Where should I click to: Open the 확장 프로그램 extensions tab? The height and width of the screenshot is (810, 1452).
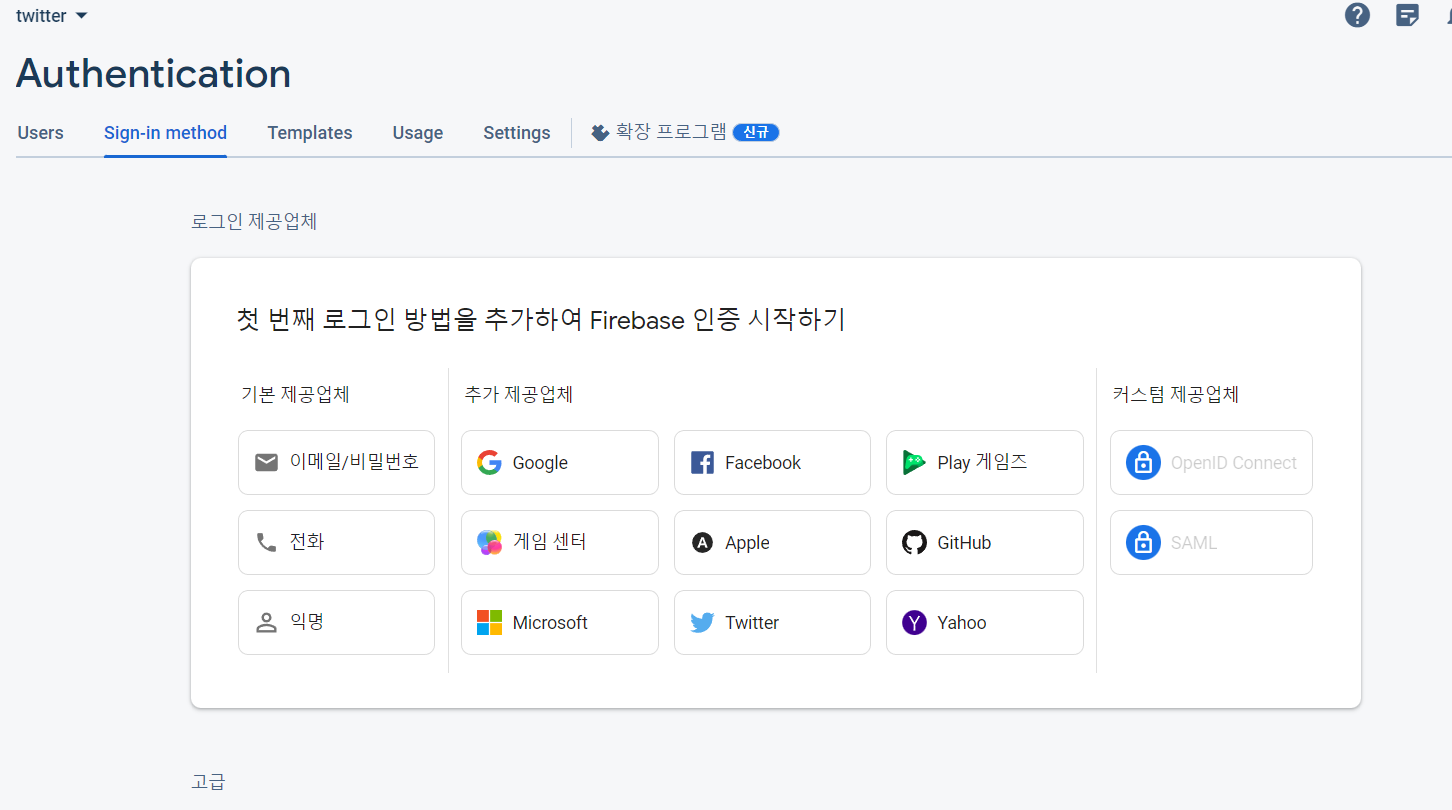coord(684,132)
